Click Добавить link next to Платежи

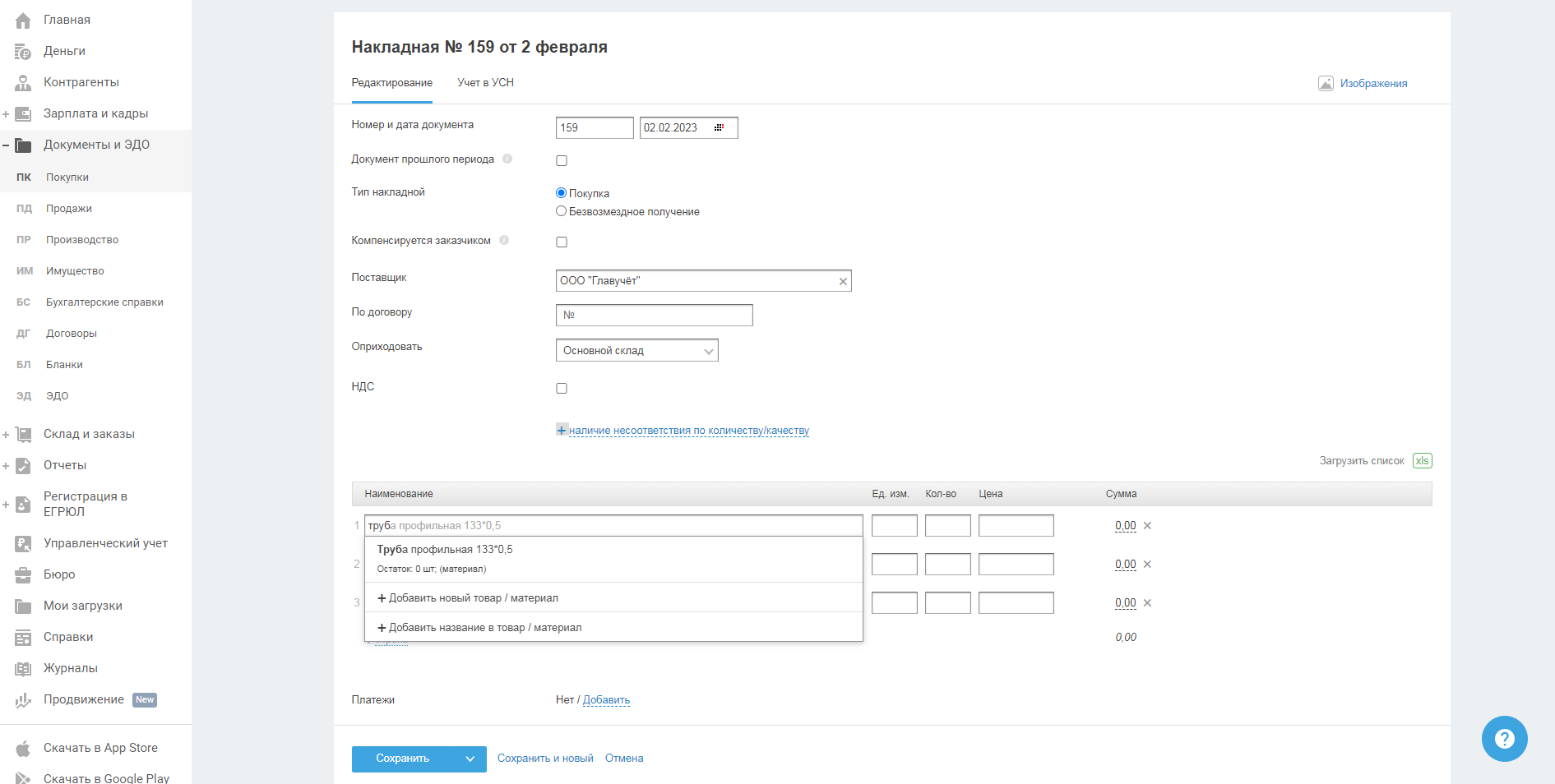click(x=606, y=700)
